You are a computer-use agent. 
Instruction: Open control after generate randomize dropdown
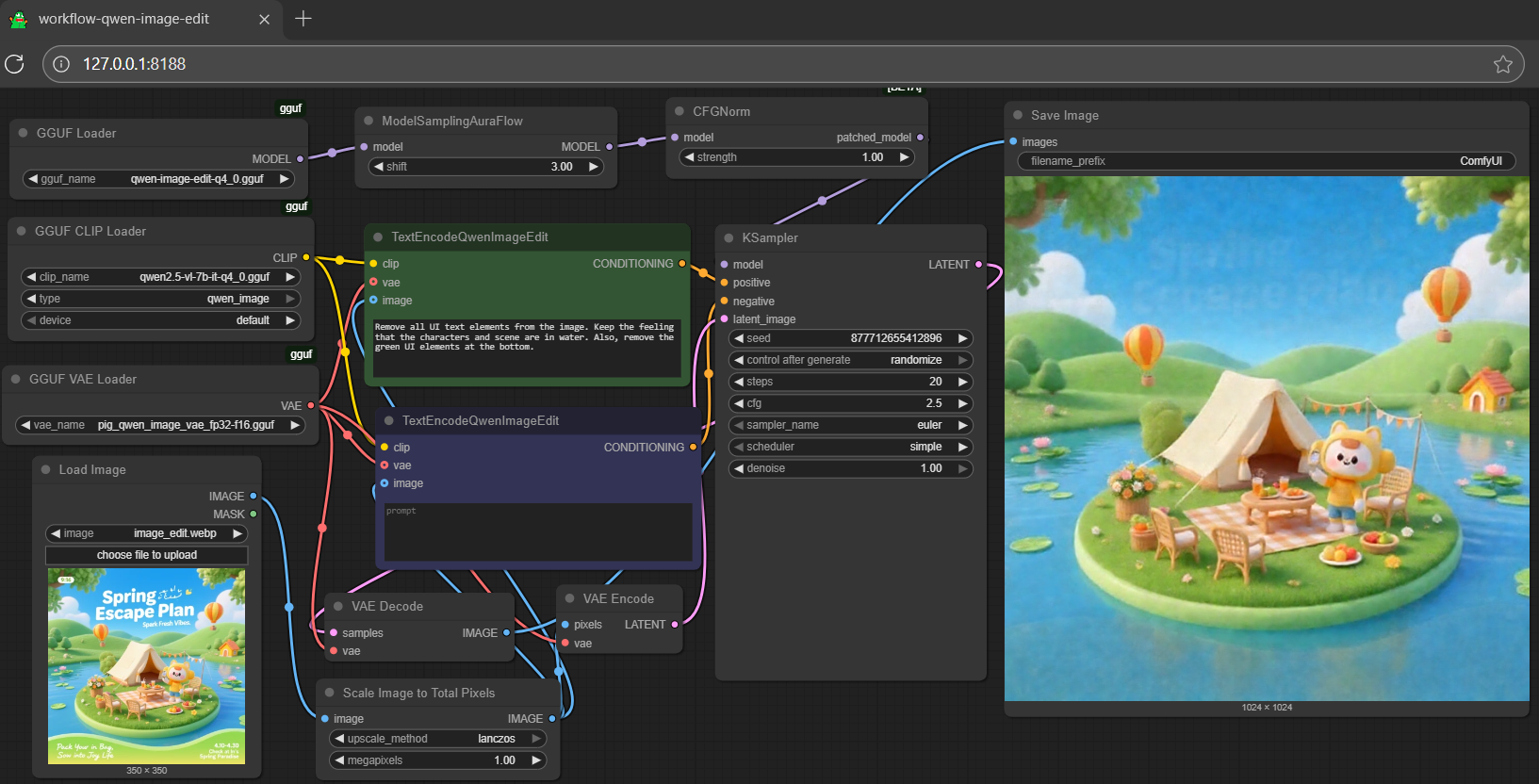(x=851, y=360)
